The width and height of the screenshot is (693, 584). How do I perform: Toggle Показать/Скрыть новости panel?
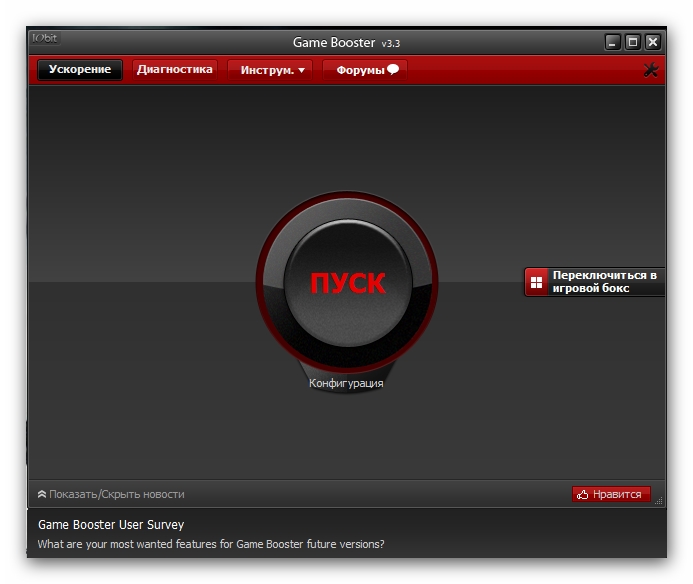tap(111, 494)
